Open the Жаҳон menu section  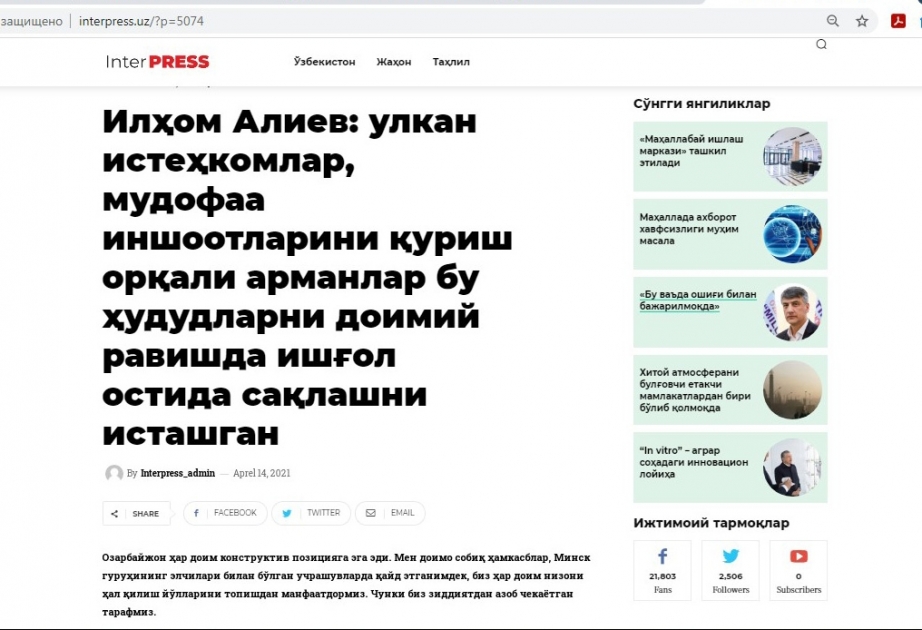[x=394, y=62]
